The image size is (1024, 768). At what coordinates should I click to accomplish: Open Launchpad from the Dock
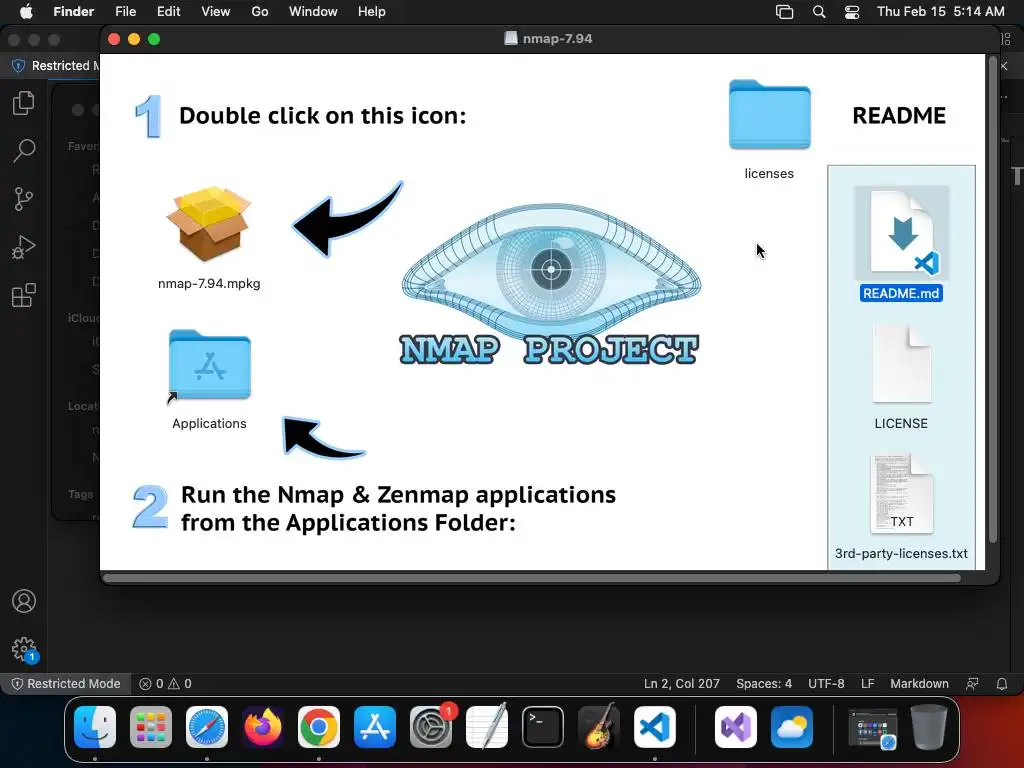[x=151, y=726]
